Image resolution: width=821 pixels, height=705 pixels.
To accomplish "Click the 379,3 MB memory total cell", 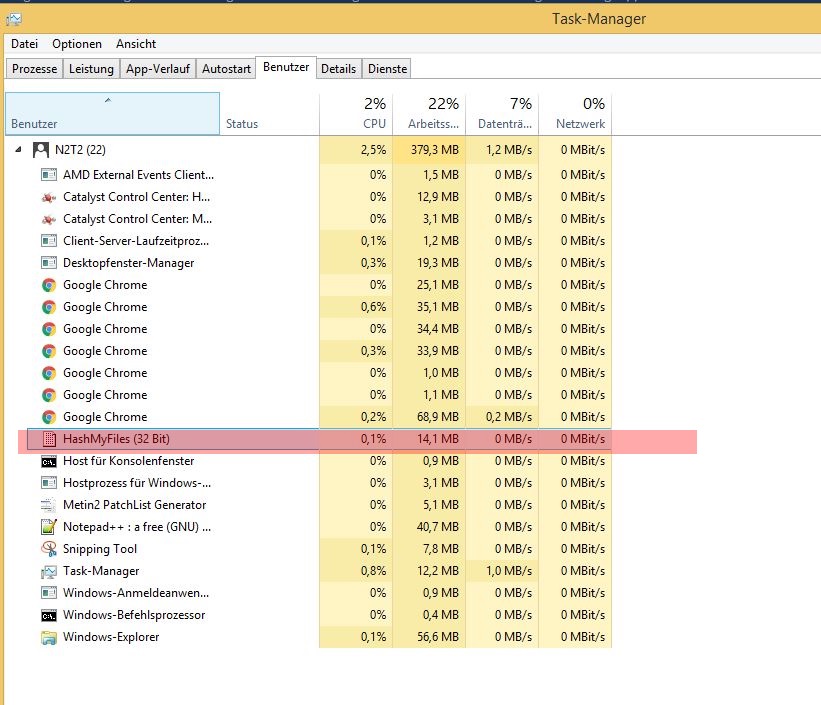I will (x=429, y=150).
